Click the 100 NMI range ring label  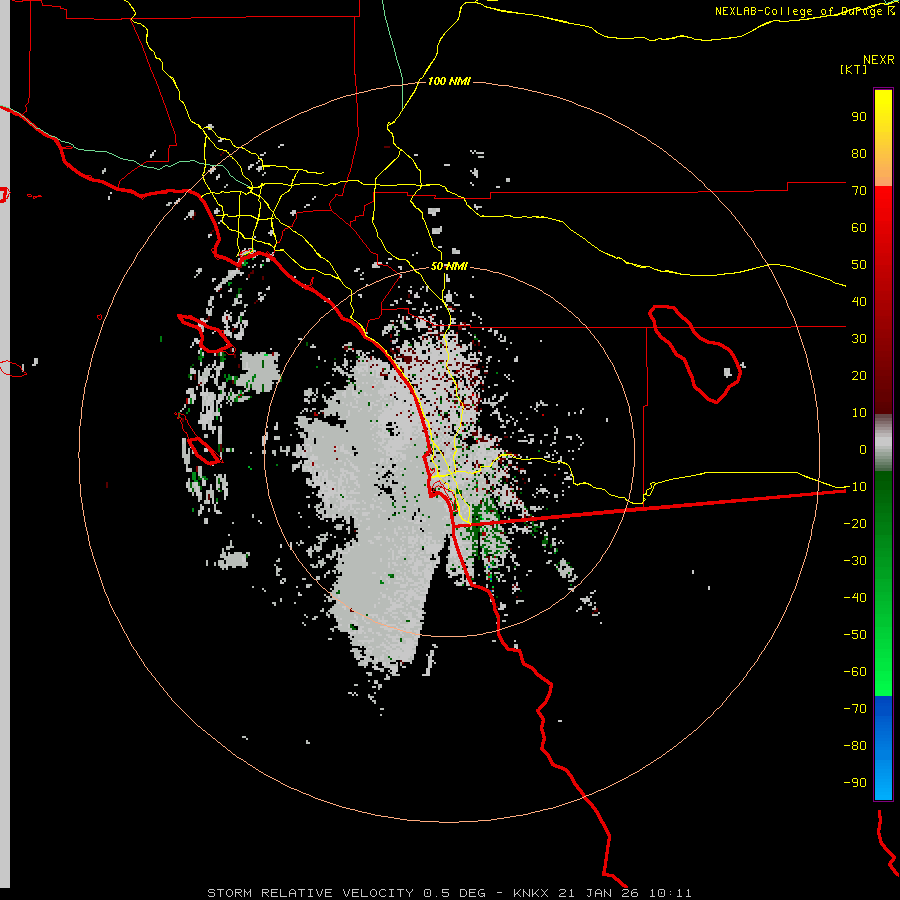coord(449,81)
